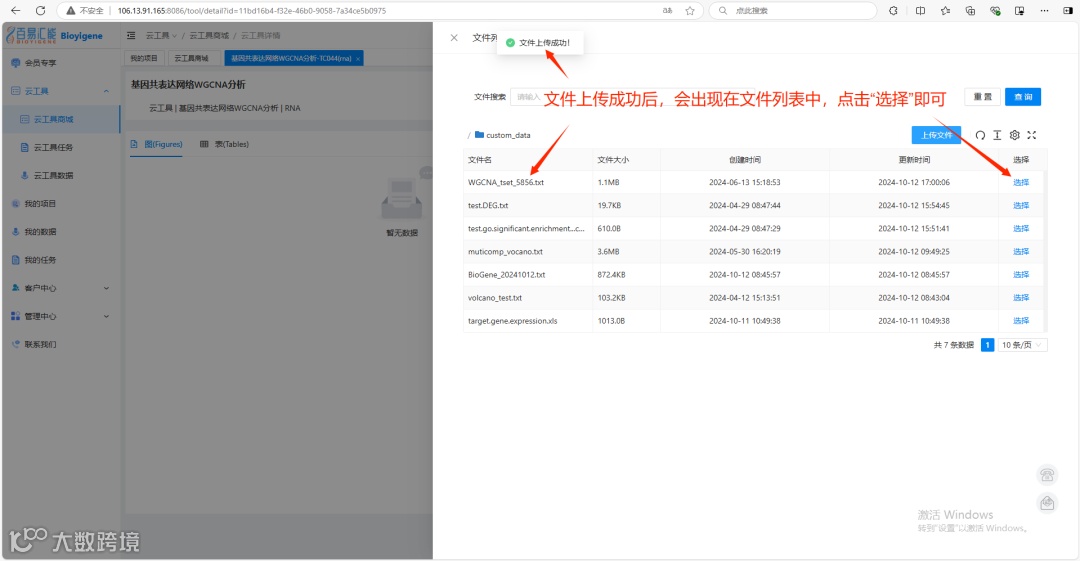
Task: Open 我的数据 in the sidebar
Action: (40, 232)
